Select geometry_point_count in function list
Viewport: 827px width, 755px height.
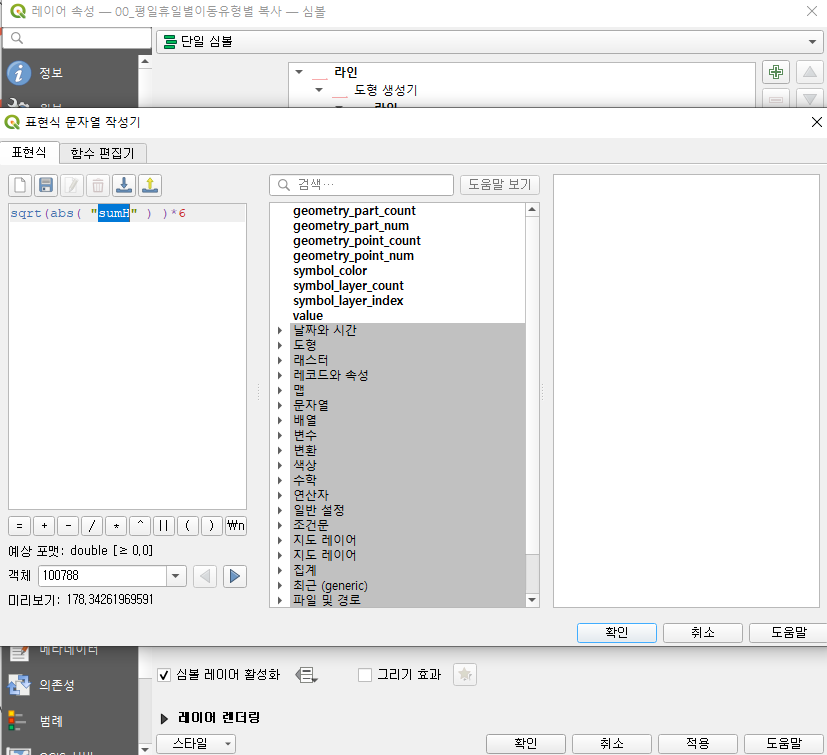tap(357, 241)
